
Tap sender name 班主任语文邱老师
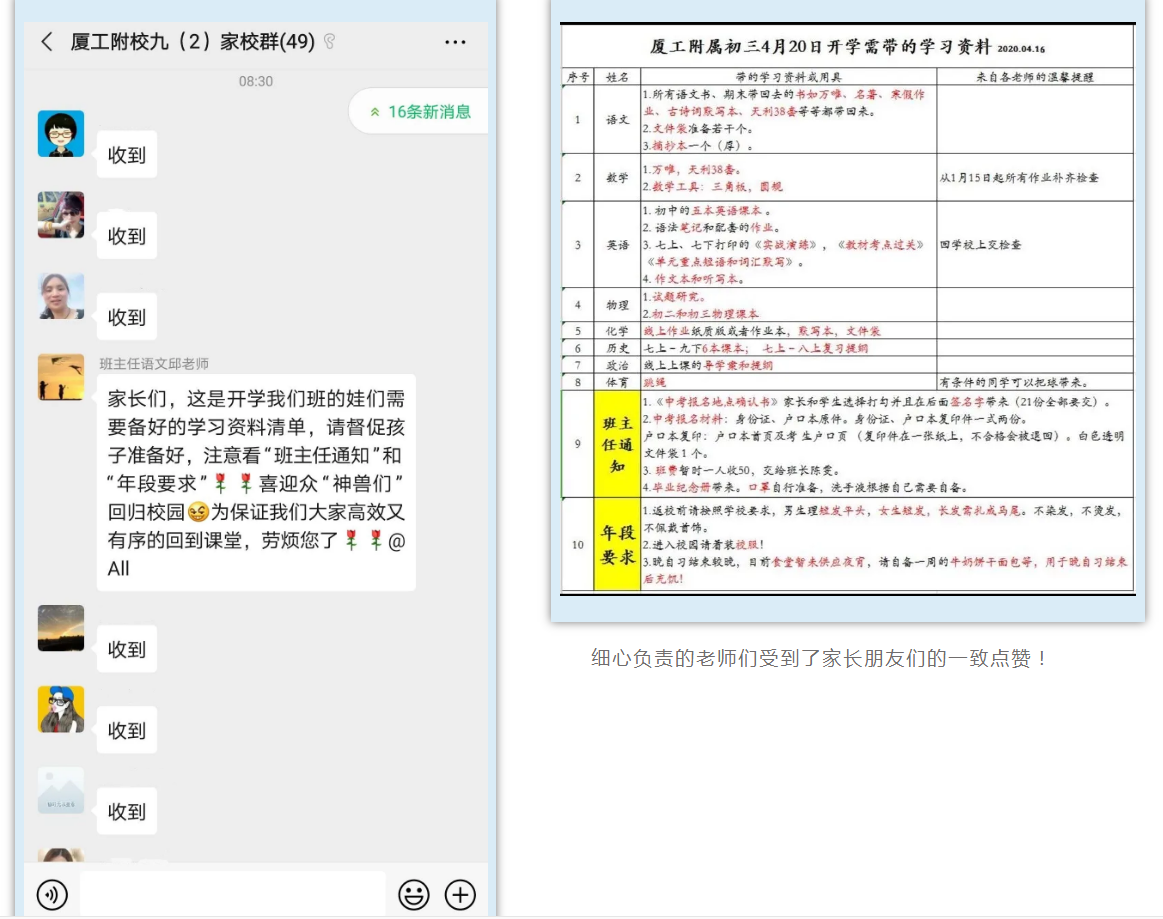(154, 364)
